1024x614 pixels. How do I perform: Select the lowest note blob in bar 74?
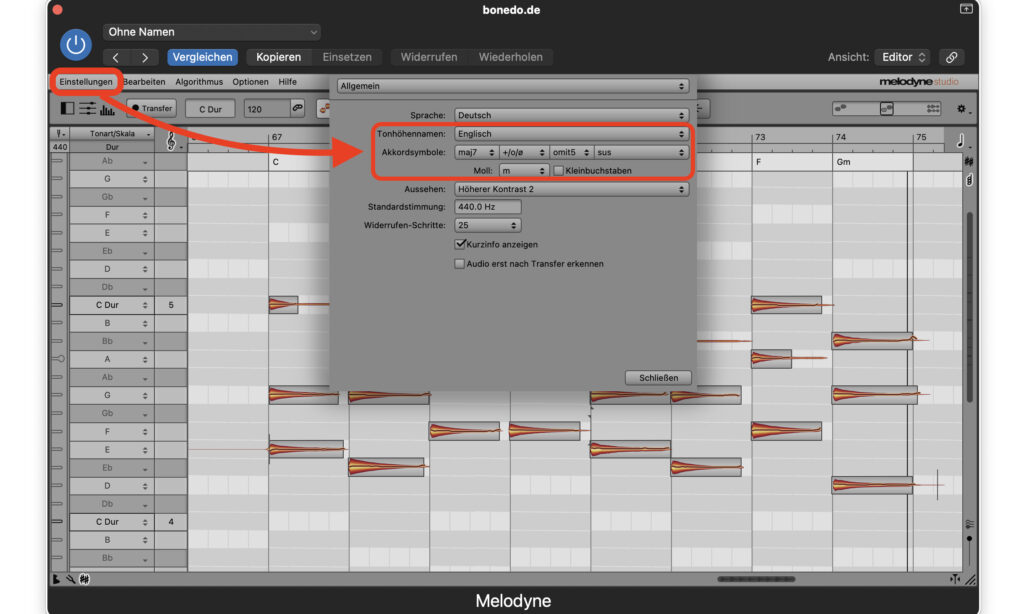click(x=872, y=485)
